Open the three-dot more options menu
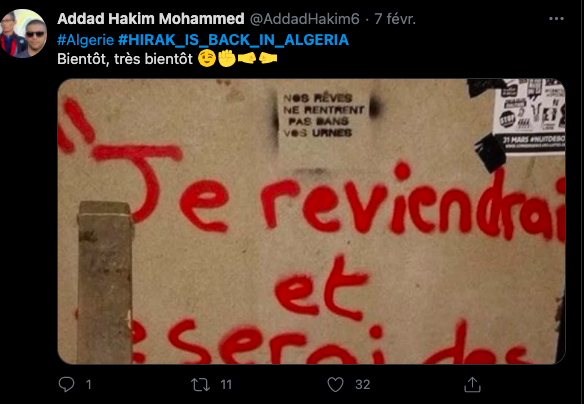The image size is (584, 404). 556,19
